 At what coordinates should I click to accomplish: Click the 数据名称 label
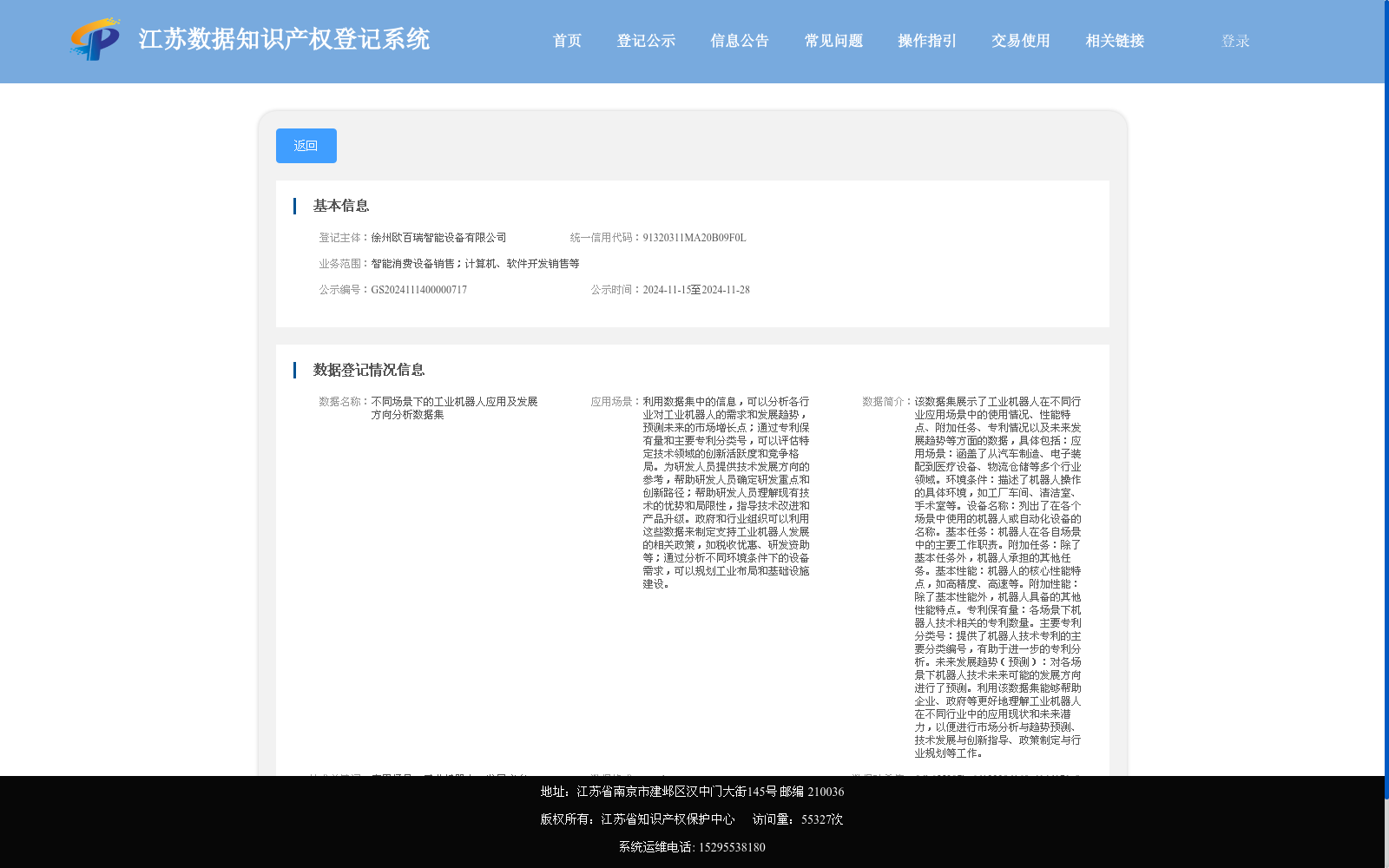pos(342,402)
